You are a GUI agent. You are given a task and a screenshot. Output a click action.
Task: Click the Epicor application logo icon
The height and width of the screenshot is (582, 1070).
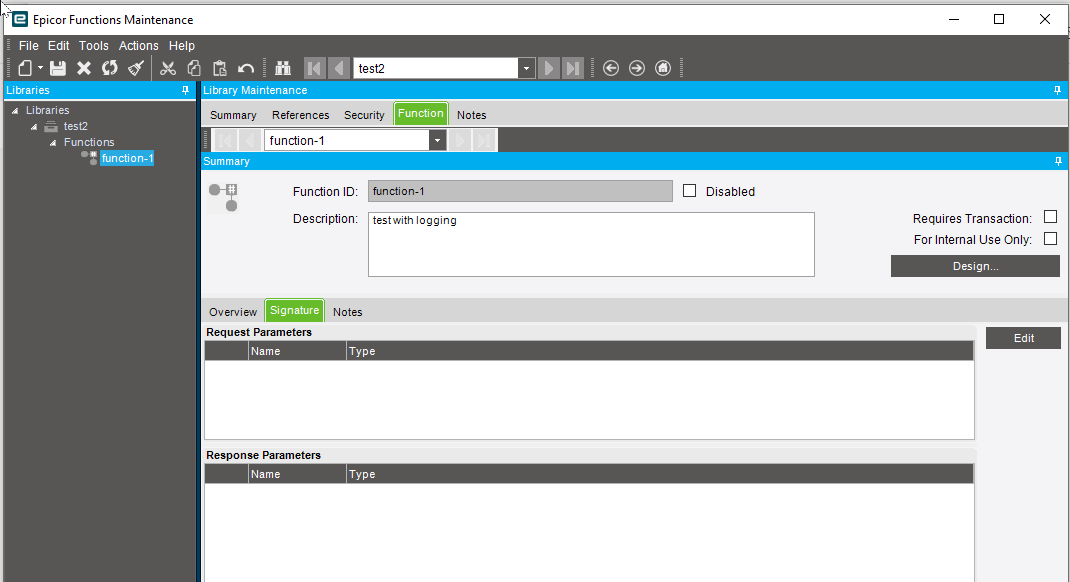coord(20,19)
